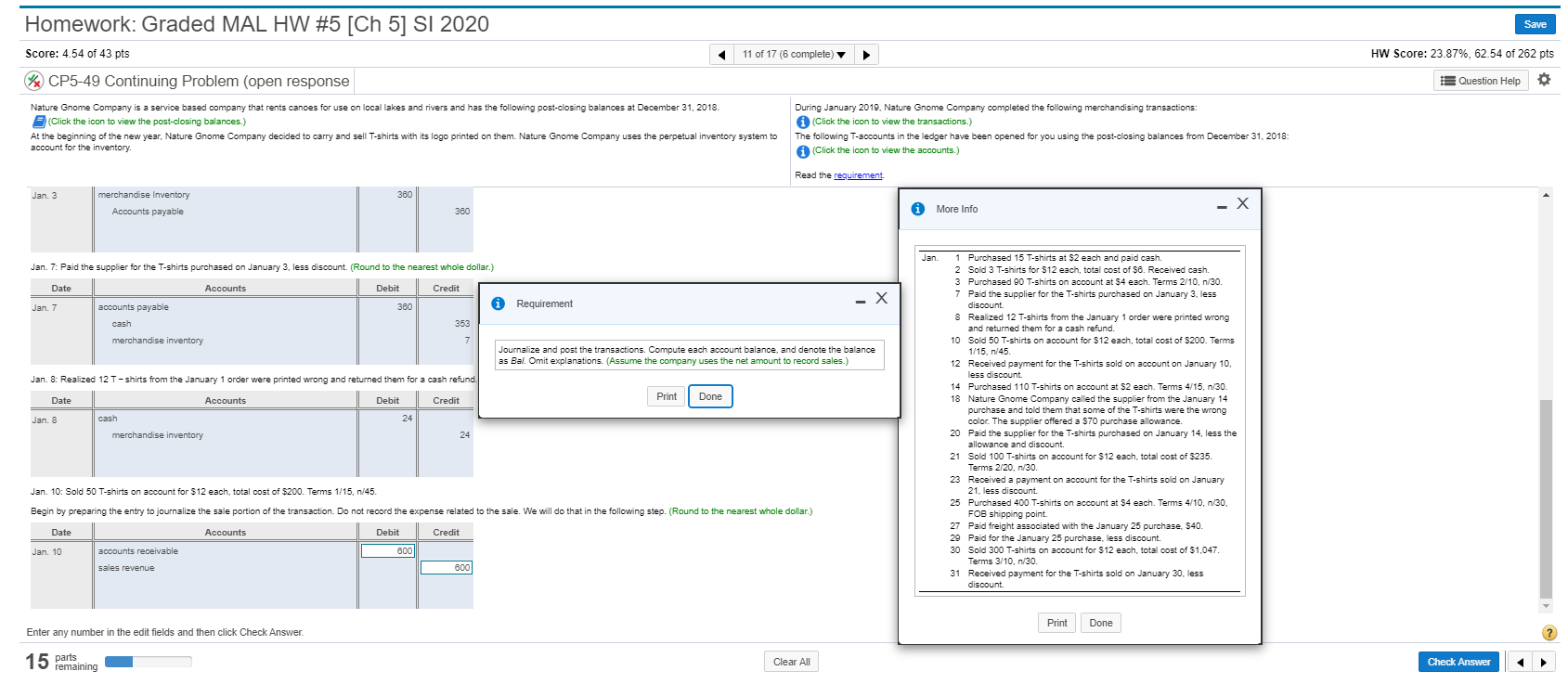Click 'accounts receivable' entry in Jan. 10 table
This screenshot has height=684, width=1568.
tap(138, 551)
